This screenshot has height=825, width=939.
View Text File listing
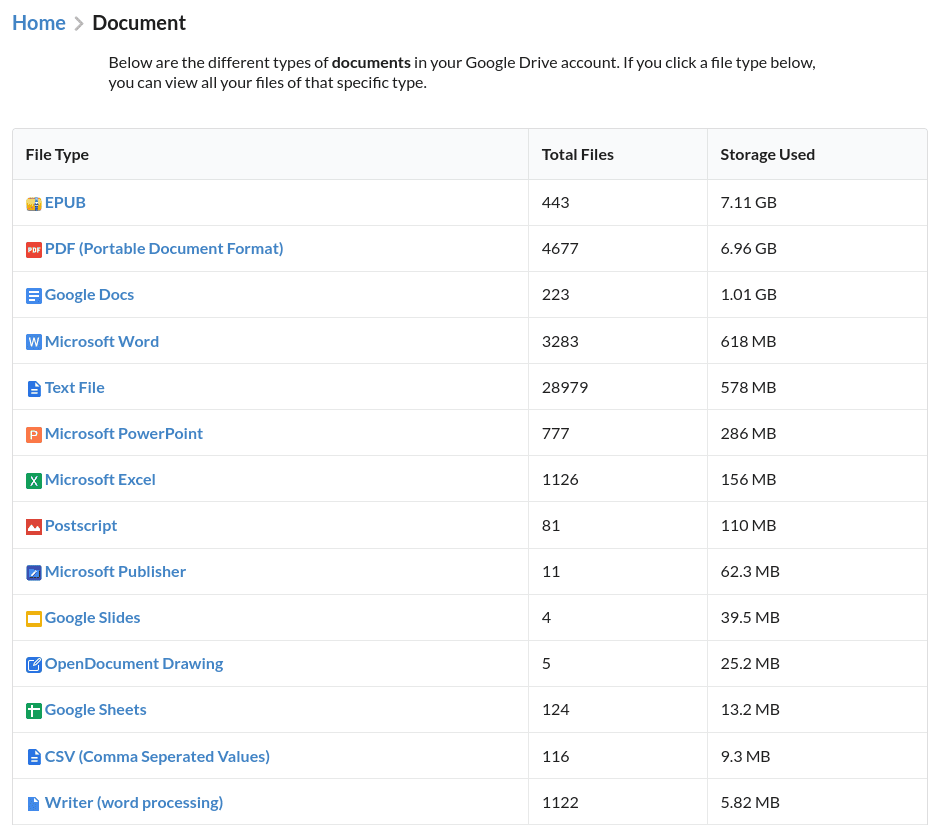(x=75, y=387)
